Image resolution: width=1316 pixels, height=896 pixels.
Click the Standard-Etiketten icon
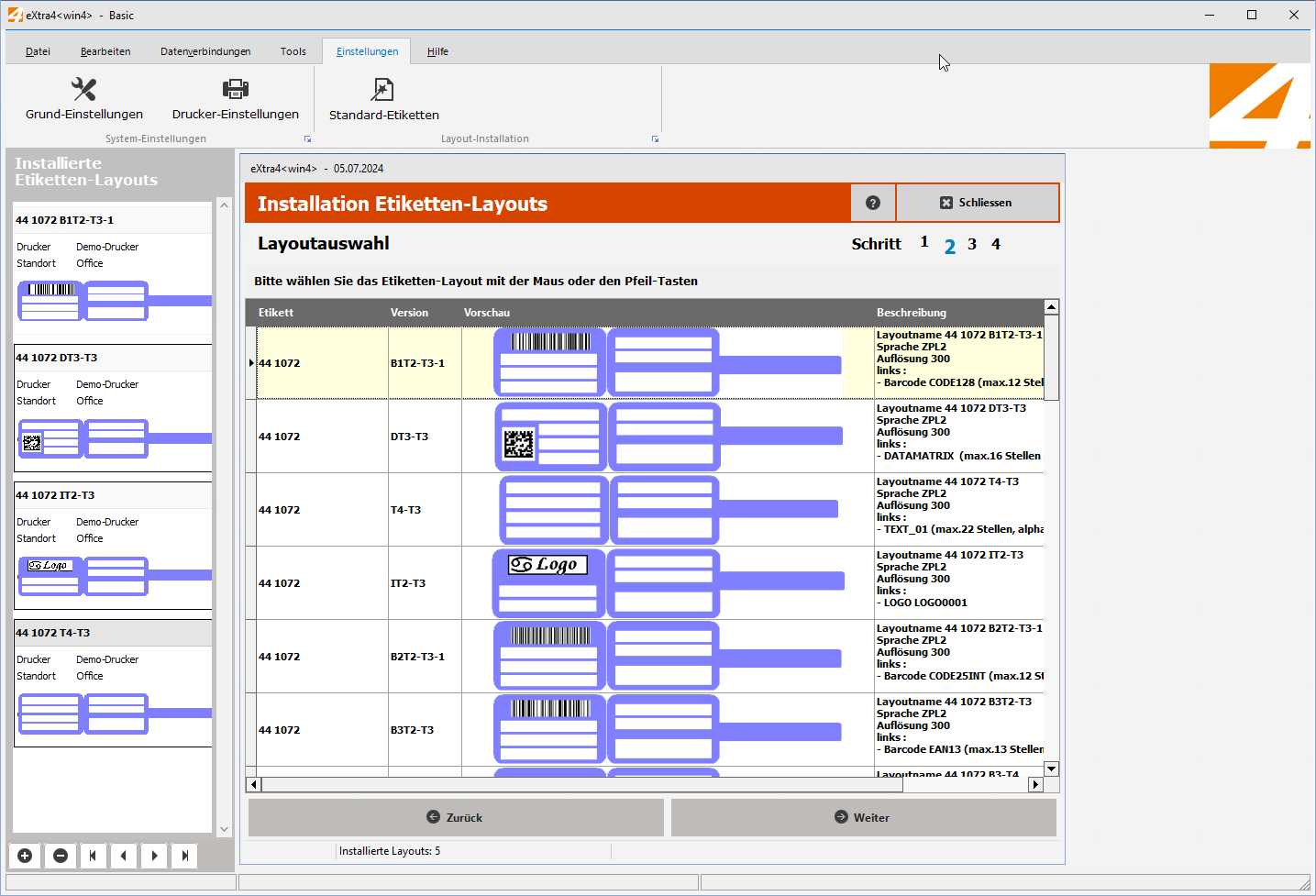(x=383, y=89)
